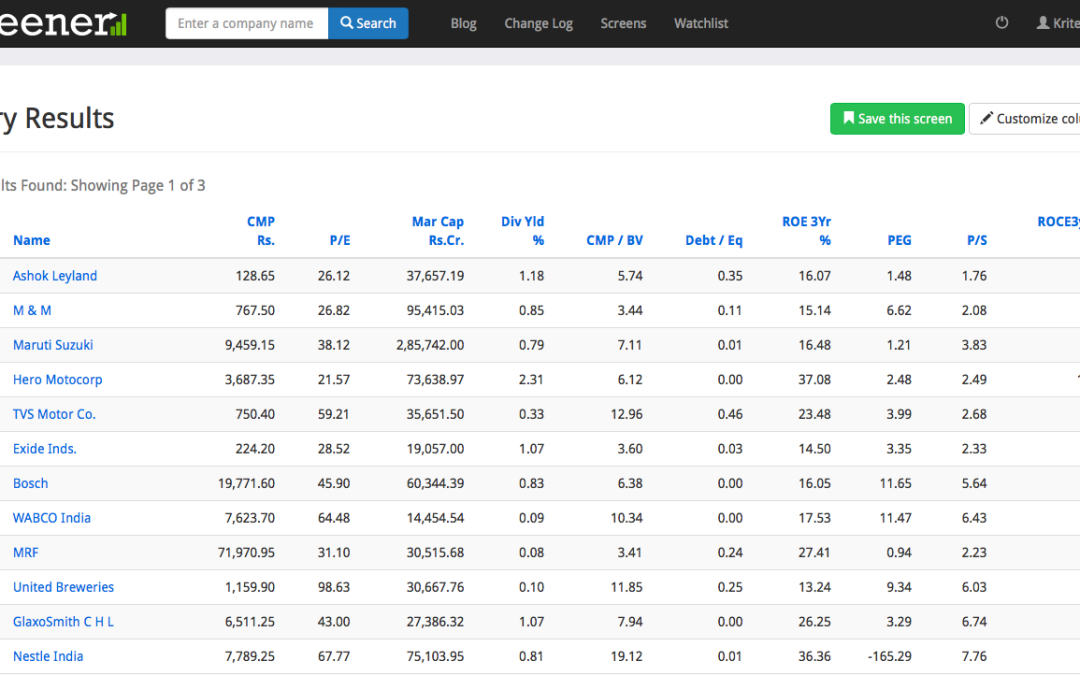Sort by P/S column header
1080x675 pixels.
point(977,240)
